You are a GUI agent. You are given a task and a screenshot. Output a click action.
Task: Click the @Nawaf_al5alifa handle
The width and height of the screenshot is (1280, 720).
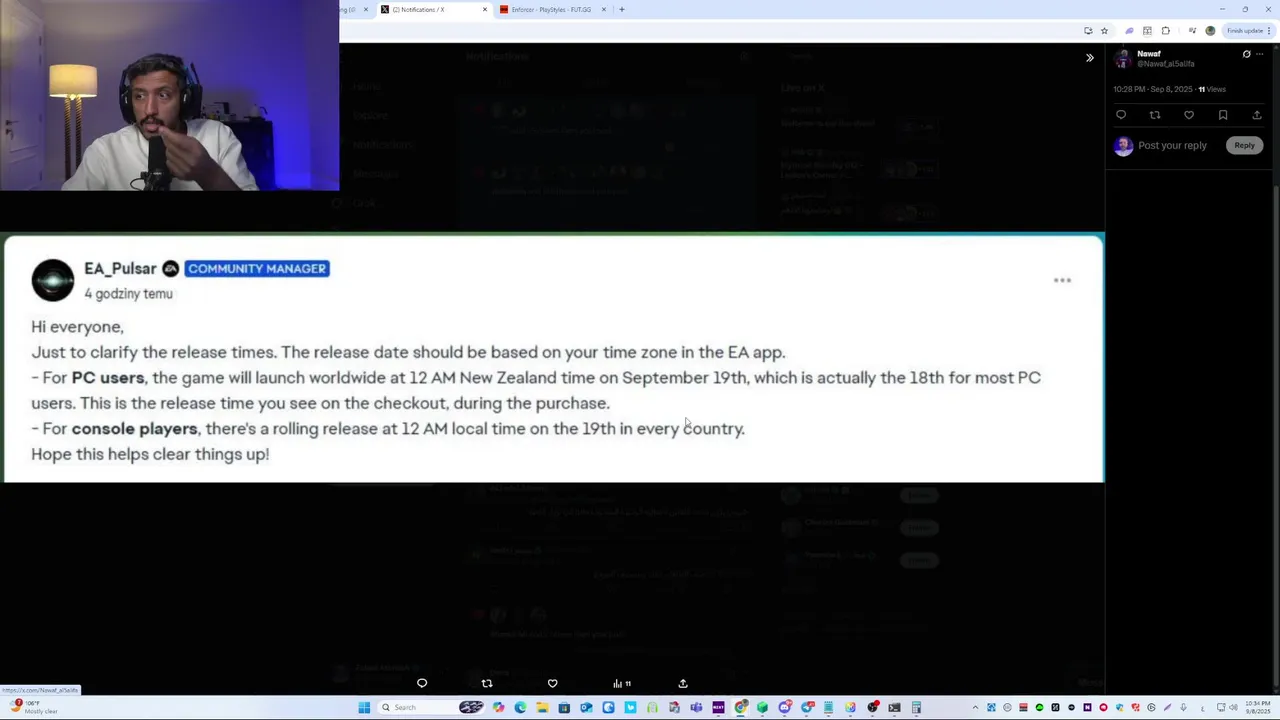click(x=1165, y=64)
